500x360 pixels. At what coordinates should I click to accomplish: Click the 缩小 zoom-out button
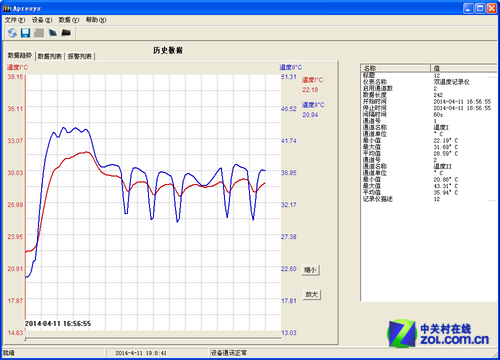tap(310, 270)
